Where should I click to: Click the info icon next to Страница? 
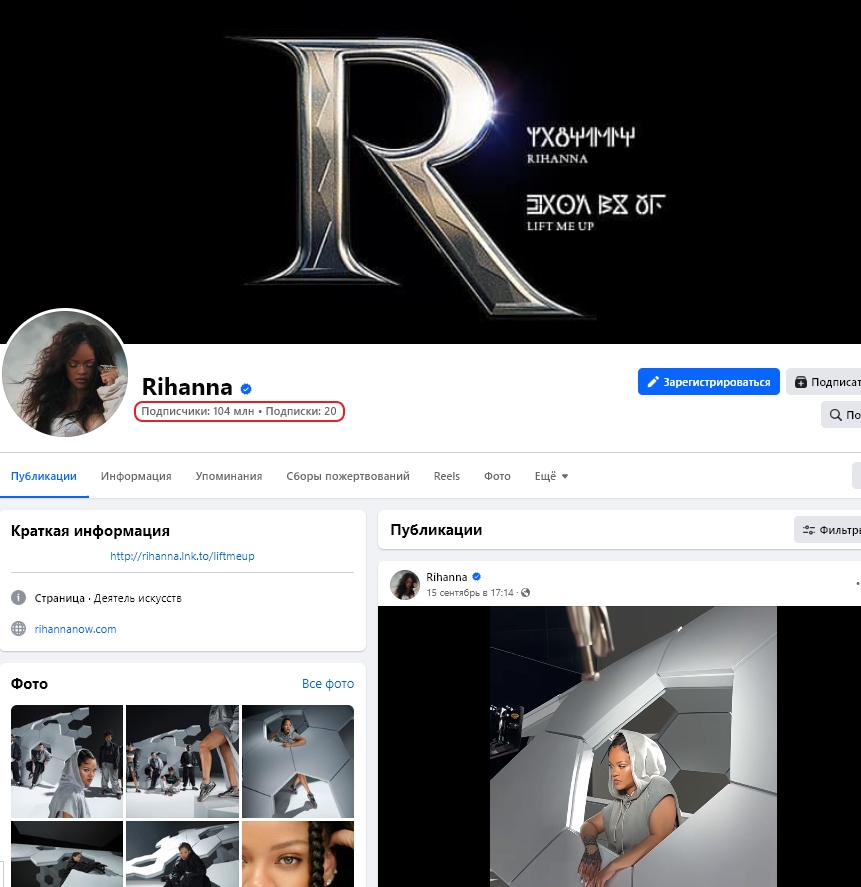18,598
